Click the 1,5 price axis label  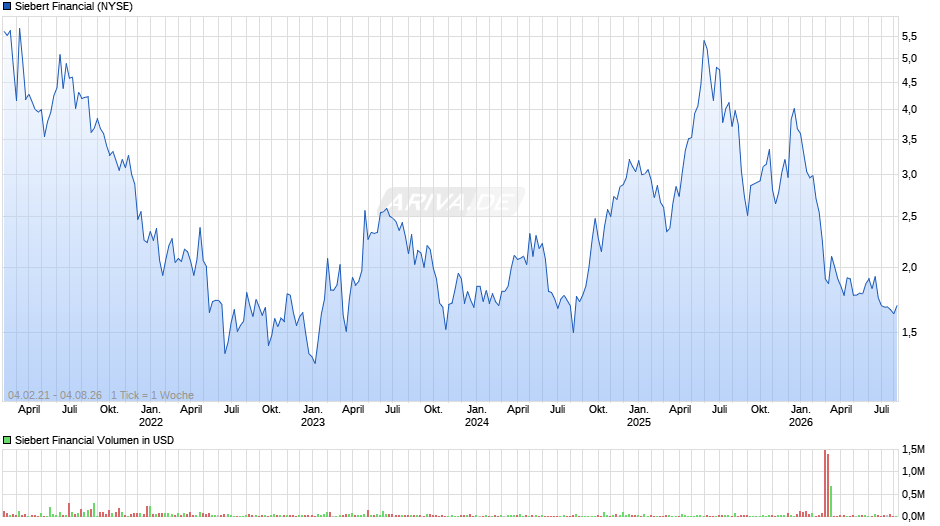[909, 332]
